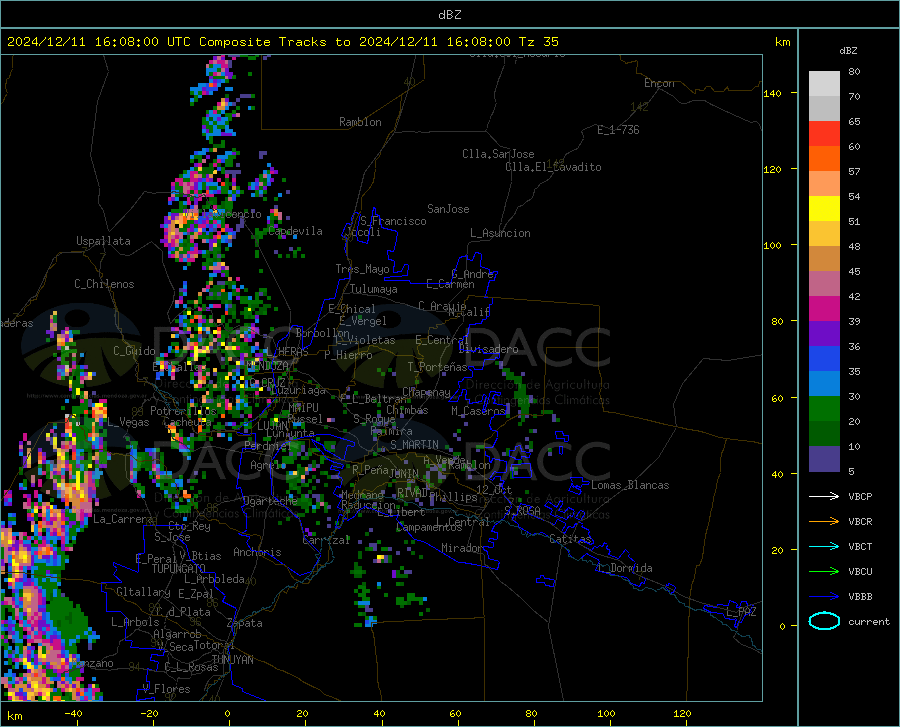Pick the bright green swatch near 20 dBZ
Viewport: 900px width, 727px height.
(x=824, y=409)
